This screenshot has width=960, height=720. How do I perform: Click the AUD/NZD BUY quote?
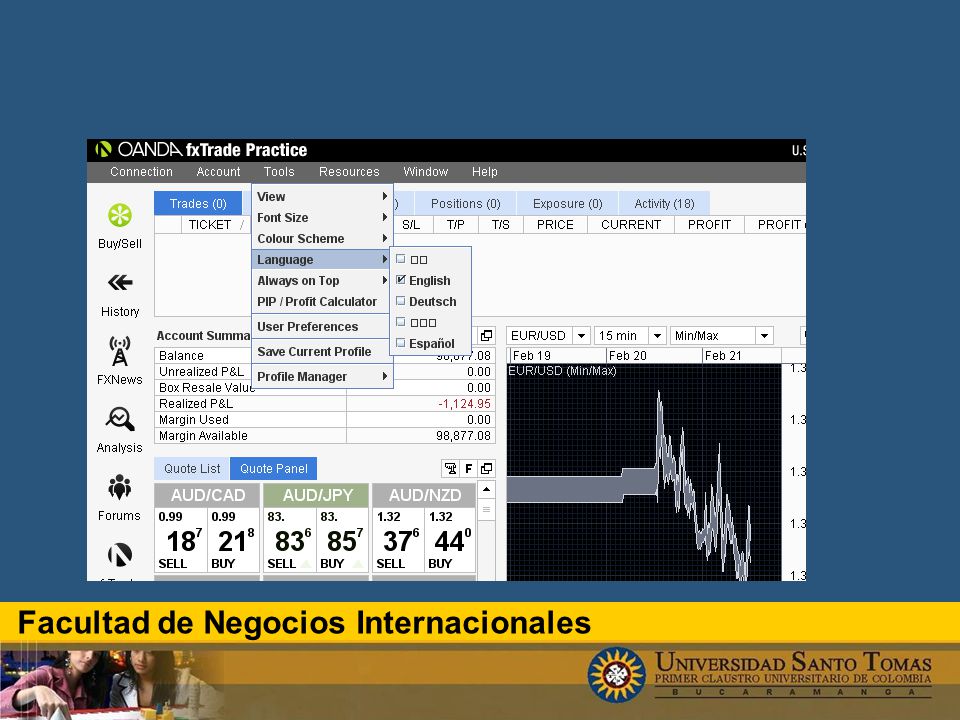click(x=450, y=540)
